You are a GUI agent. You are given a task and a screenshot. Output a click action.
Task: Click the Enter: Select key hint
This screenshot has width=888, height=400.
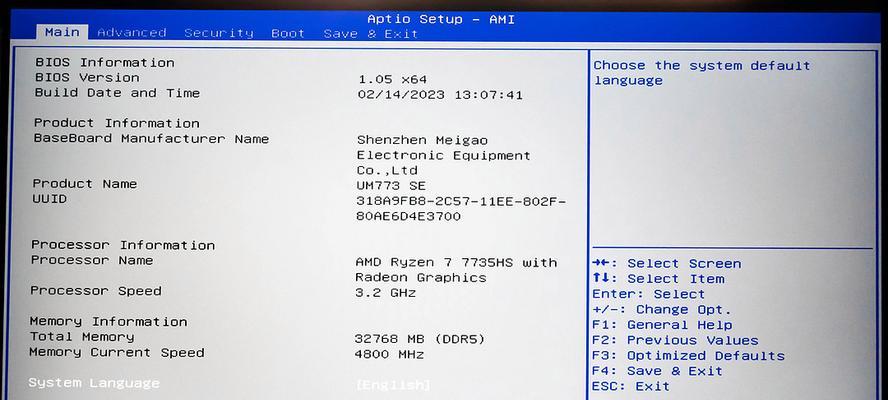coord(649,294)
